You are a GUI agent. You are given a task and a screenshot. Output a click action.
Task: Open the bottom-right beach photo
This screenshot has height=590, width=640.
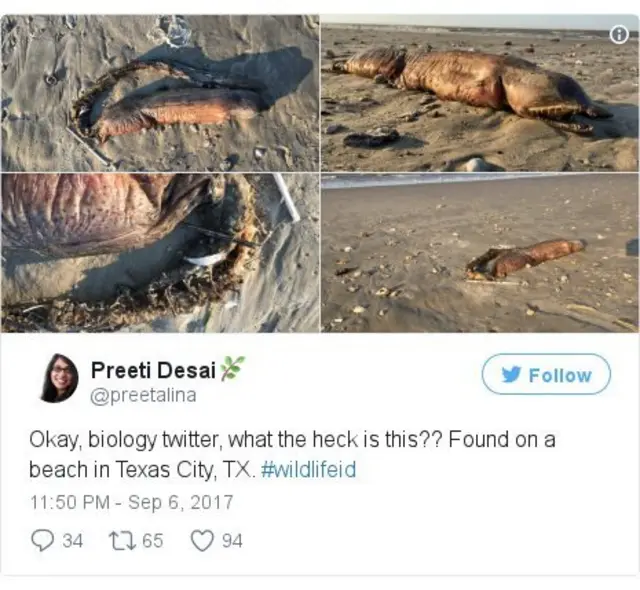tap(479, 253)
